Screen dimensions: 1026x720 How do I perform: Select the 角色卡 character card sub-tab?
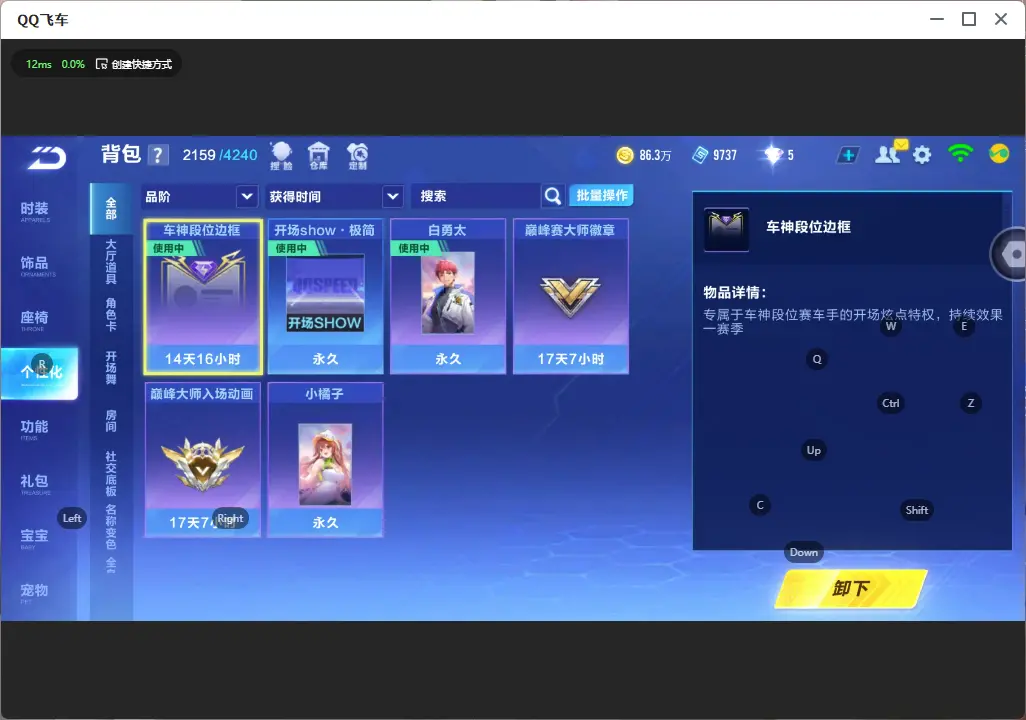tap(111, 314)
